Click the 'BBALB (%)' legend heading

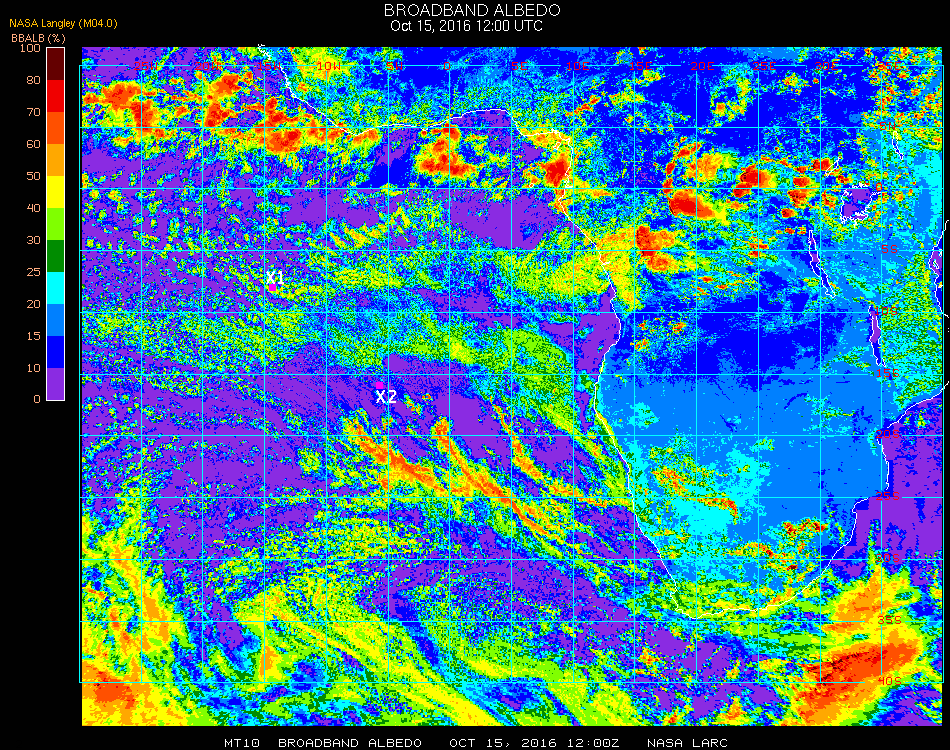[38, 38]
